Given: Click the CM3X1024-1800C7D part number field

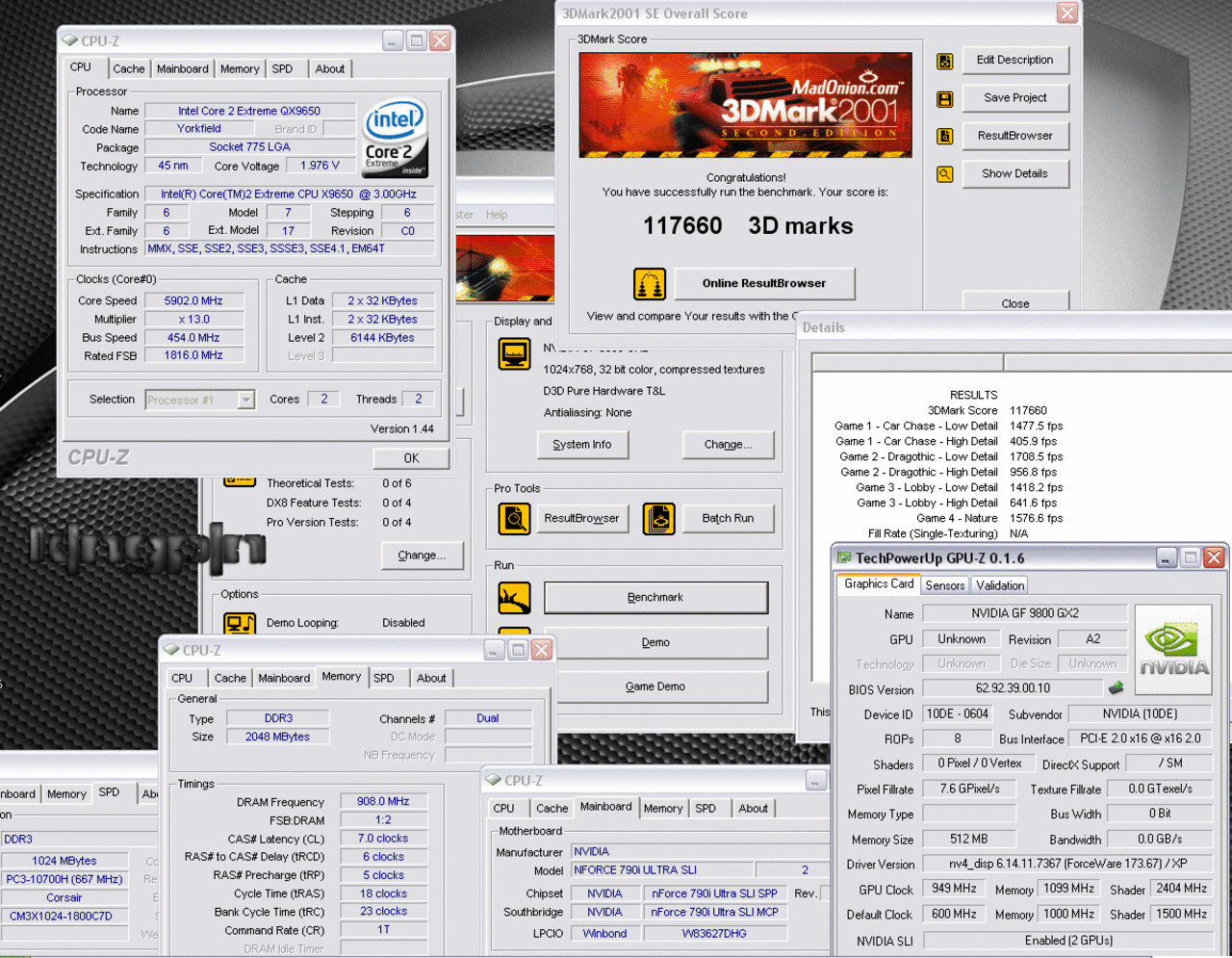Looking at the screenshot, I should [x=64, y=917].
